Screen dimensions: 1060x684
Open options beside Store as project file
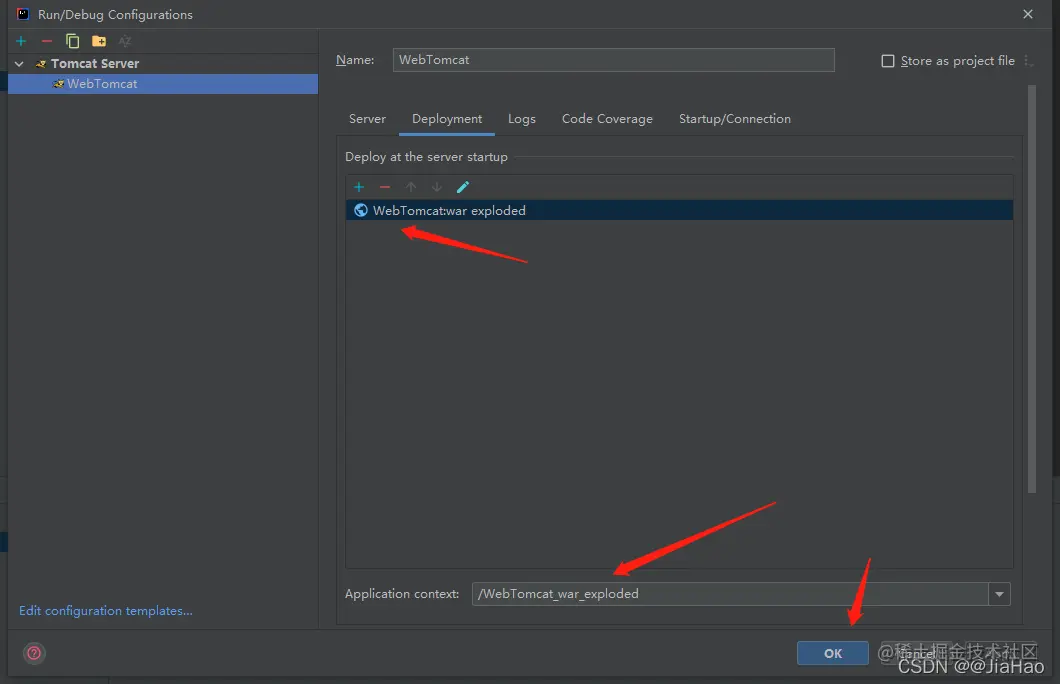[1028, 61]
